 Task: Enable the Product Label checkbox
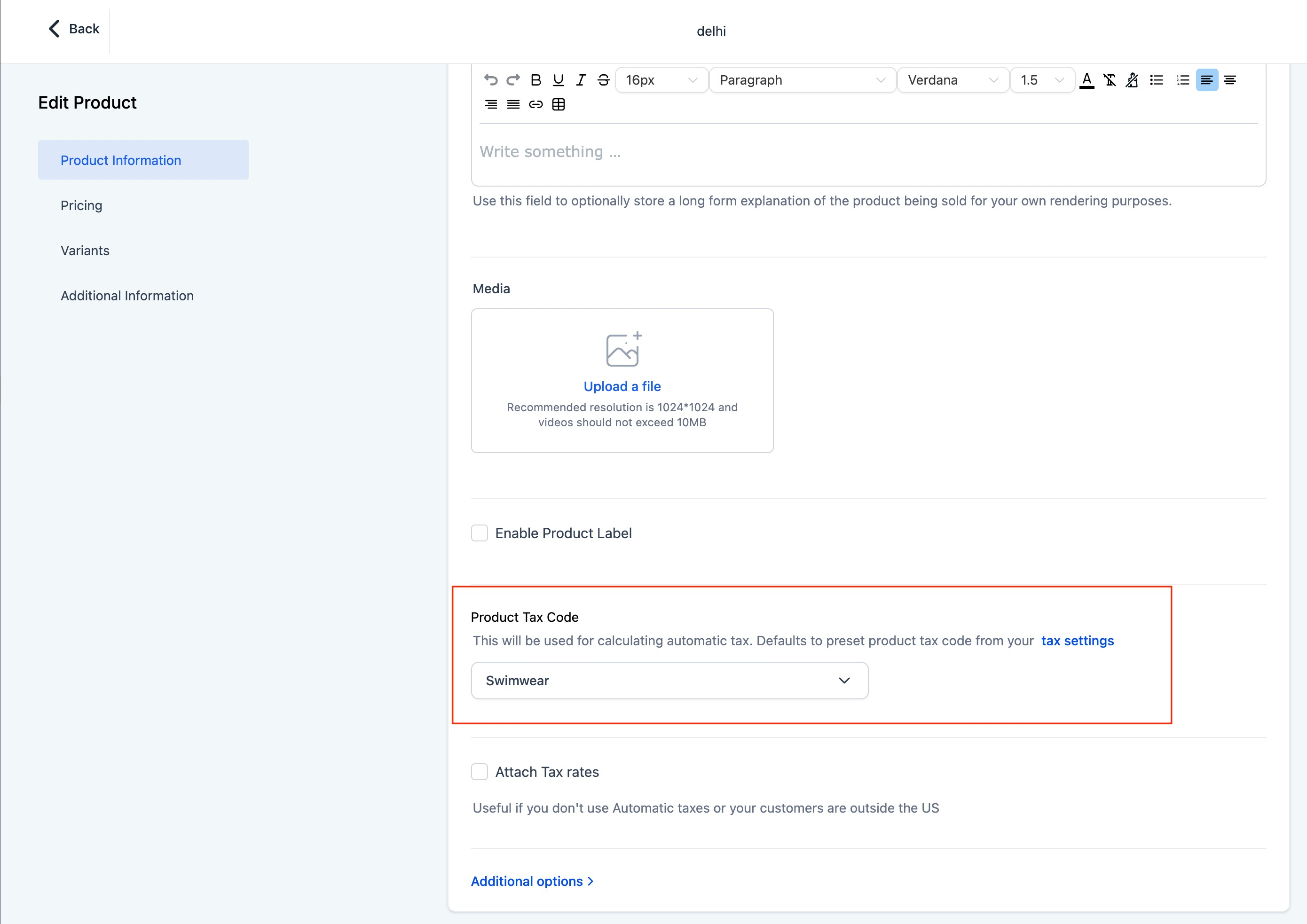pos(479,533)
